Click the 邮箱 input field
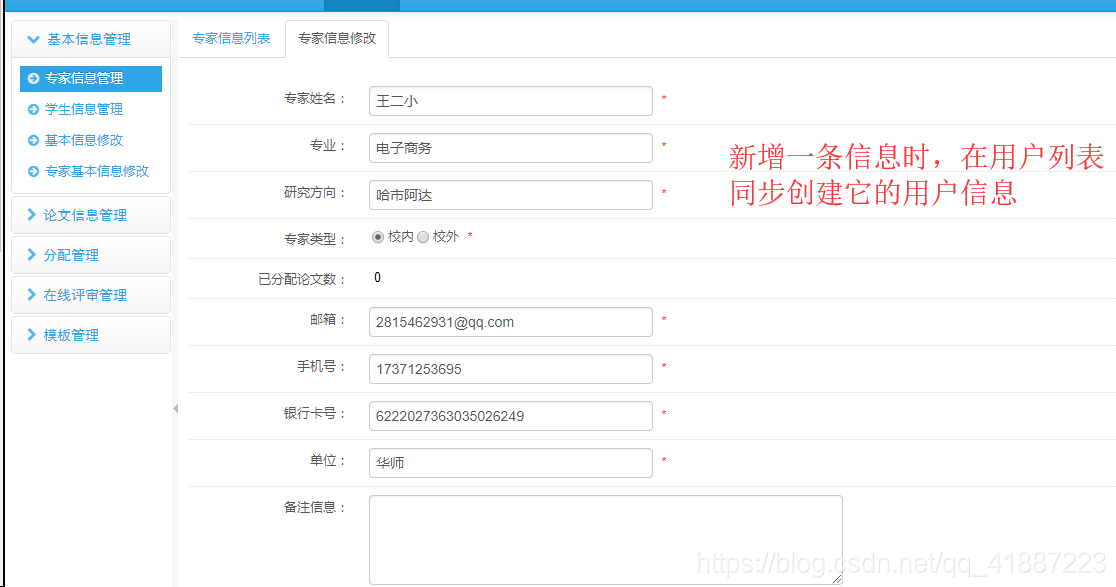 pos(510,322)
